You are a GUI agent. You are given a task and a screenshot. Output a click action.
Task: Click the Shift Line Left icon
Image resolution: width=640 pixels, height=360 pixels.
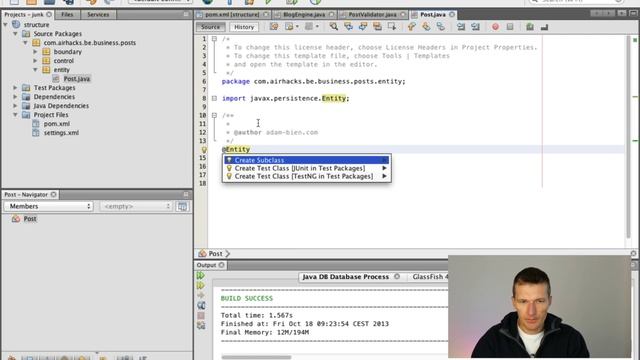point(461,27)
